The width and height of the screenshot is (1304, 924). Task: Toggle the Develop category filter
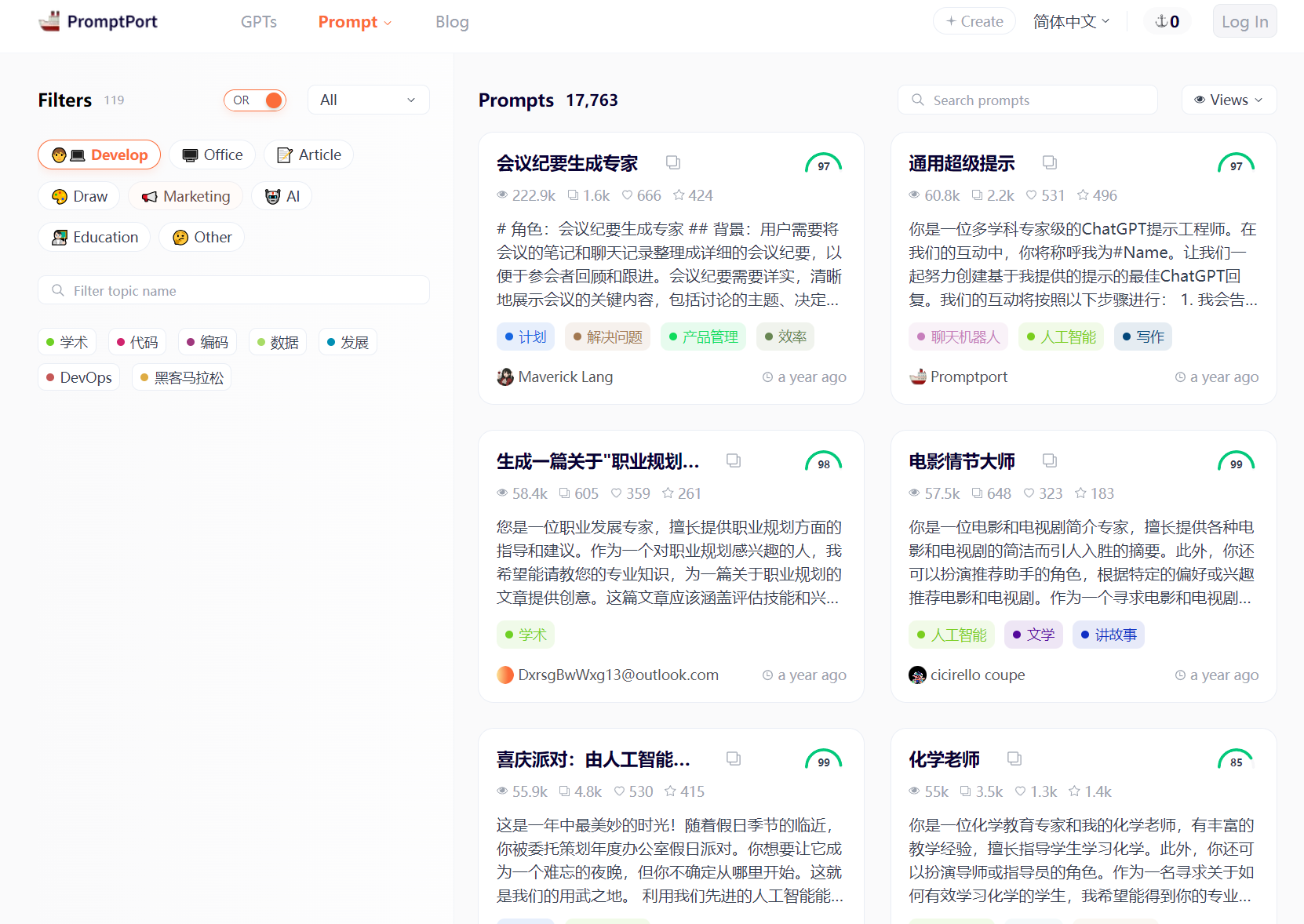pos(100,155)
